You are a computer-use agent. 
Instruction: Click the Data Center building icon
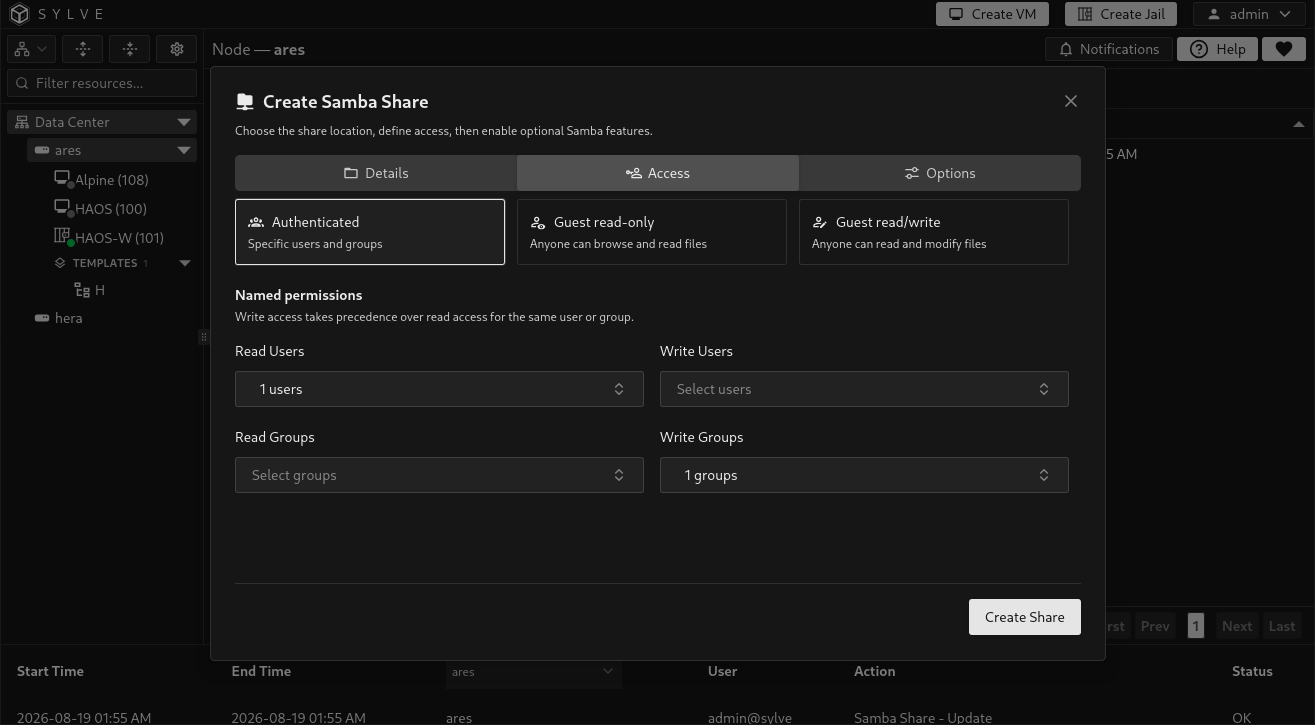[22, 122]
